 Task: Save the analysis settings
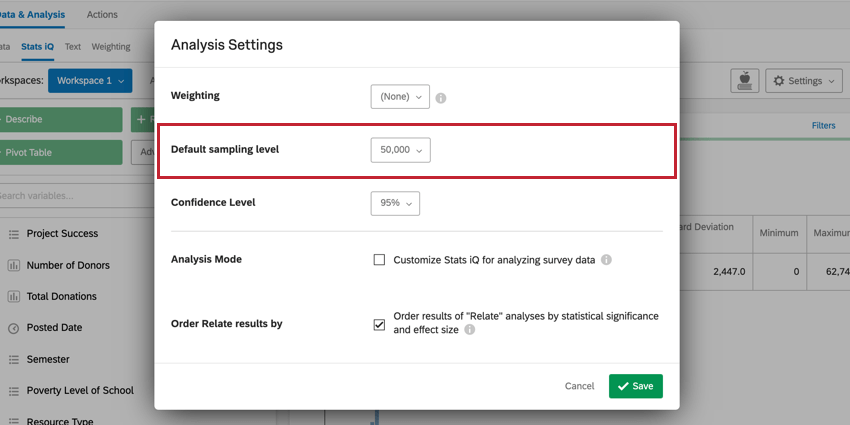(635, 386)
